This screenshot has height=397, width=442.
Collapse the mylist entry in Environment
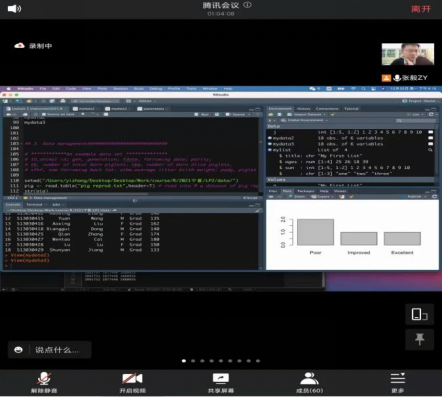click(270, 150)
